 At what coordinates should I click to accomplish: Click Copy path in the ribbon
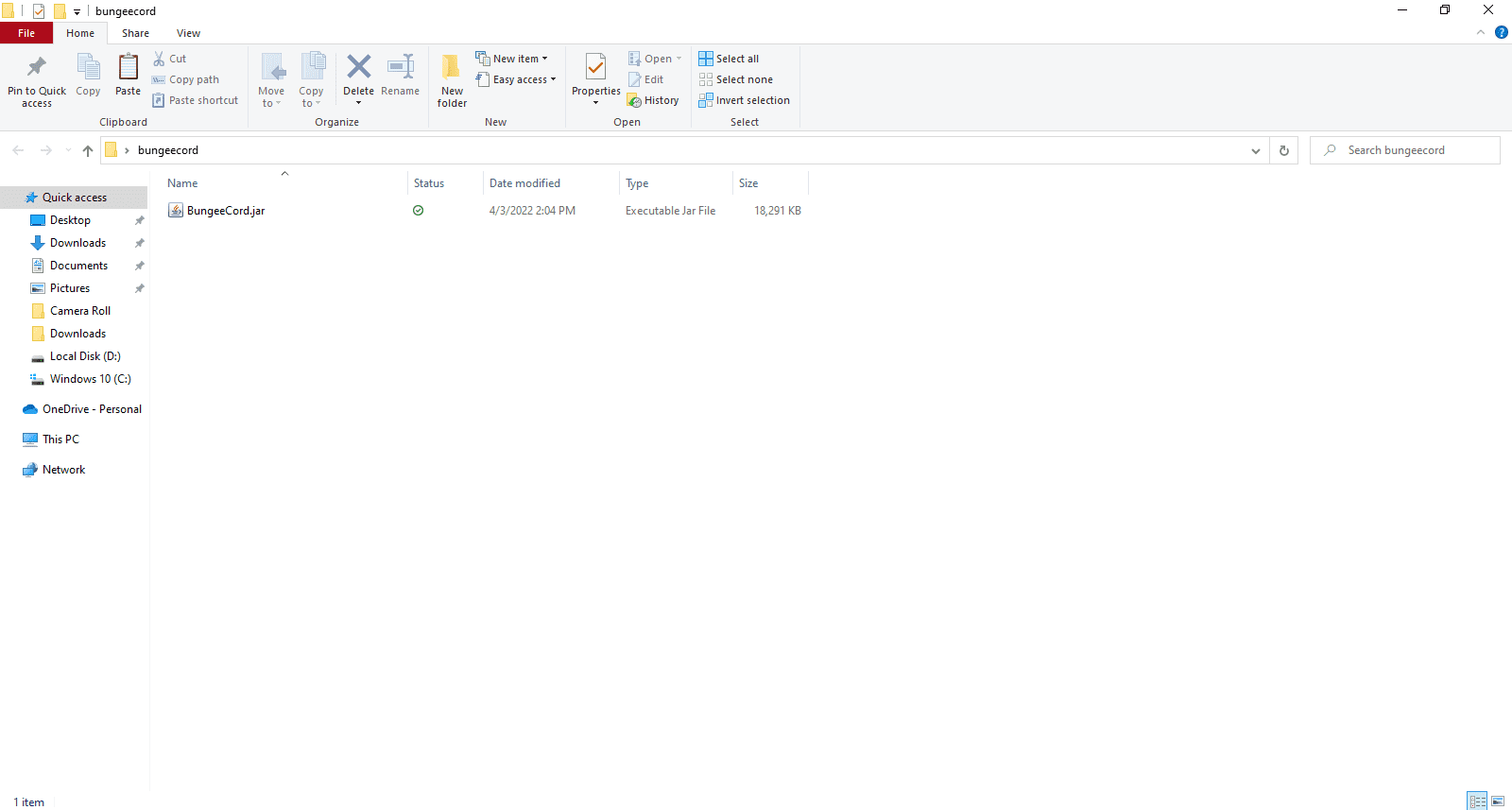186,79
